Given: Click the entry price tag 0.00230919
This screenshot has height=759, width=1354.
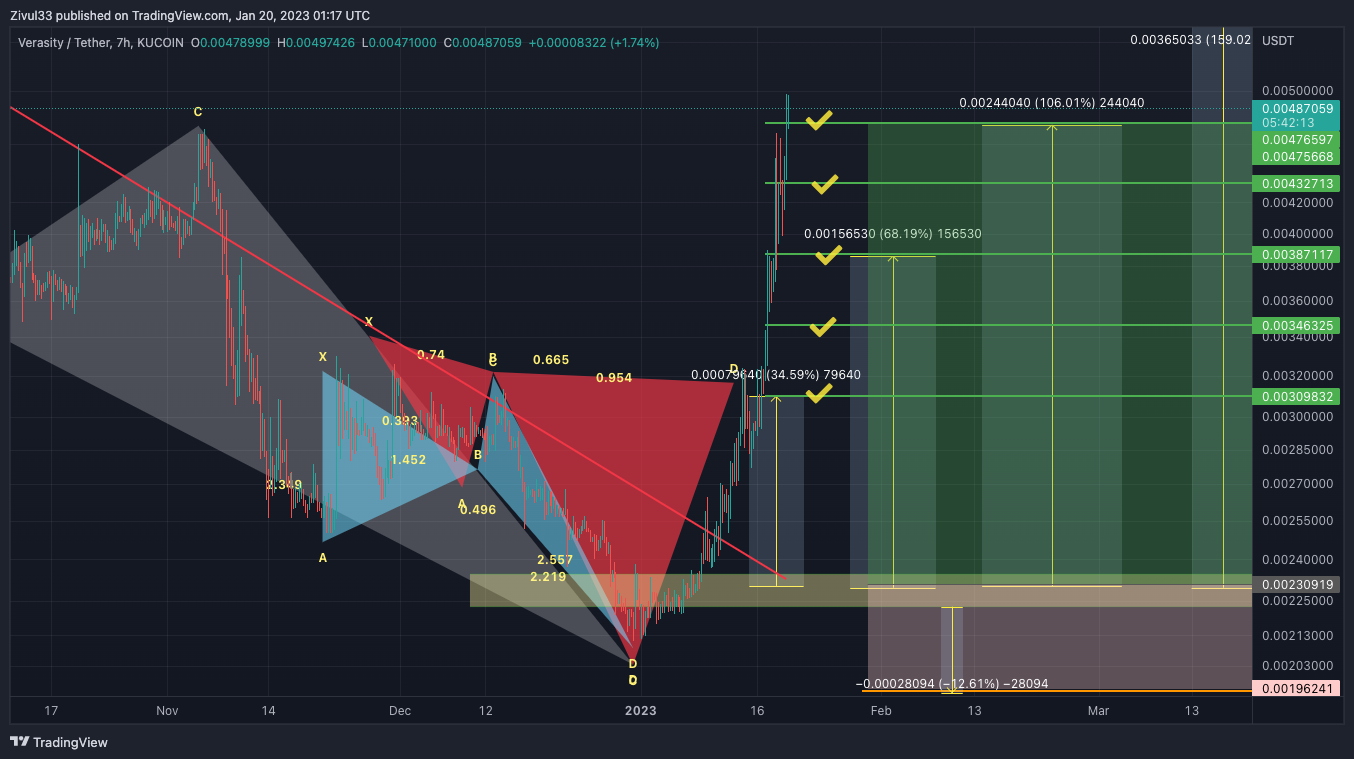Looking at the screenshot, I should tap(1297, 585).
